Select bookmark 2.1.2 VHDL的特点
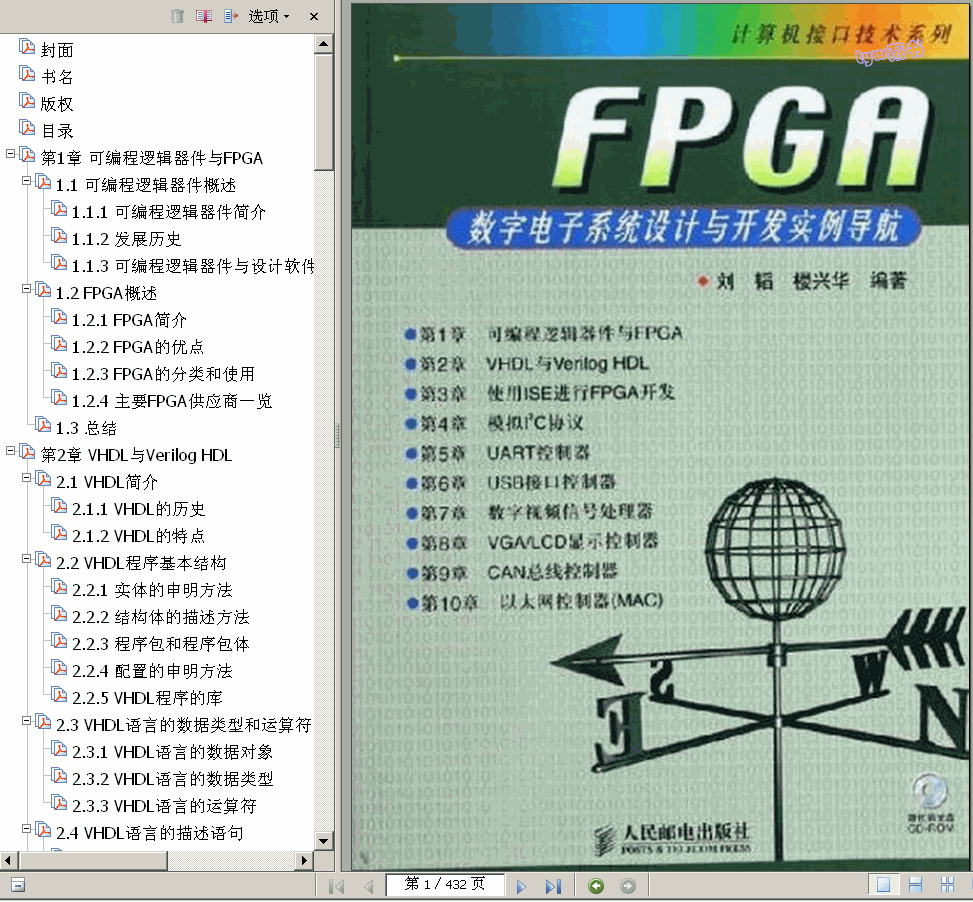 pos(138,536)
